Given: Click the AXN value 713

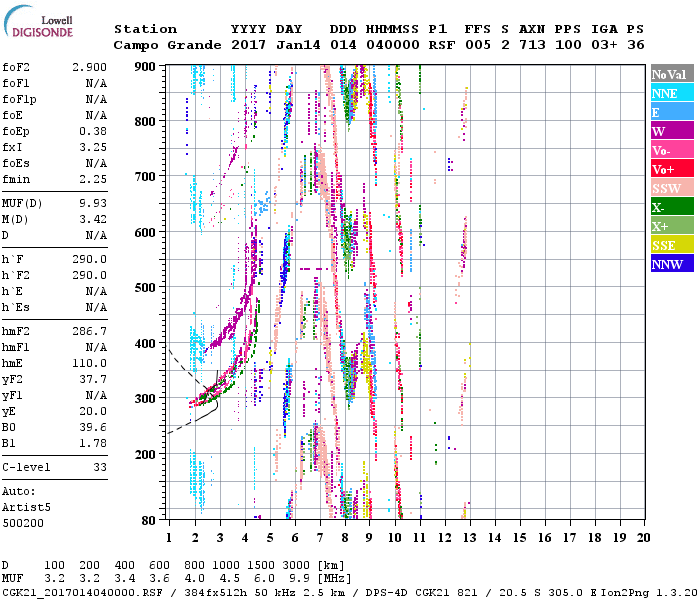Looking at the screenshot, I should (x=532, y=45).
